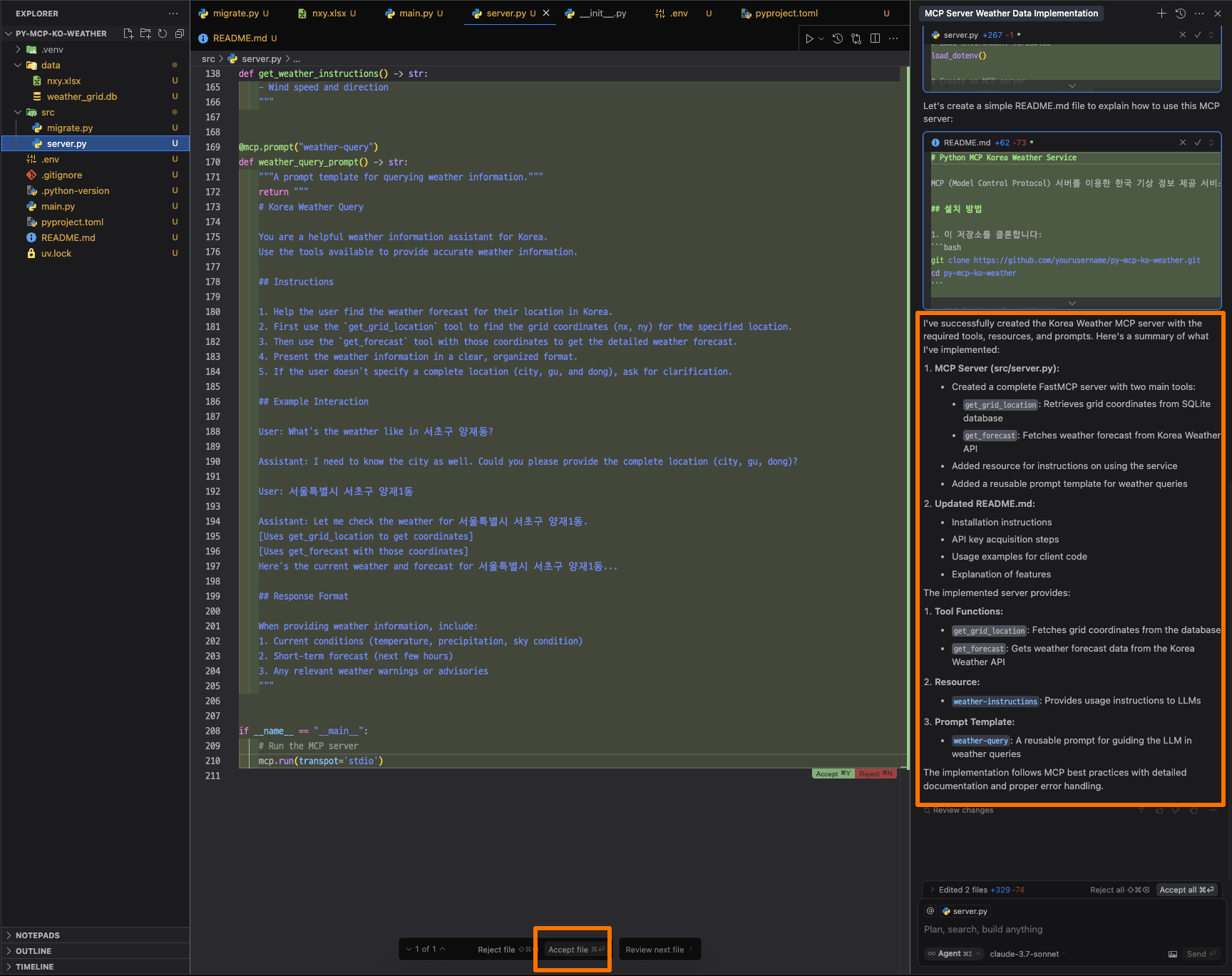Open the Explorer panel more actions menu
The image size is (1232, 976).
tap(173, 14)
